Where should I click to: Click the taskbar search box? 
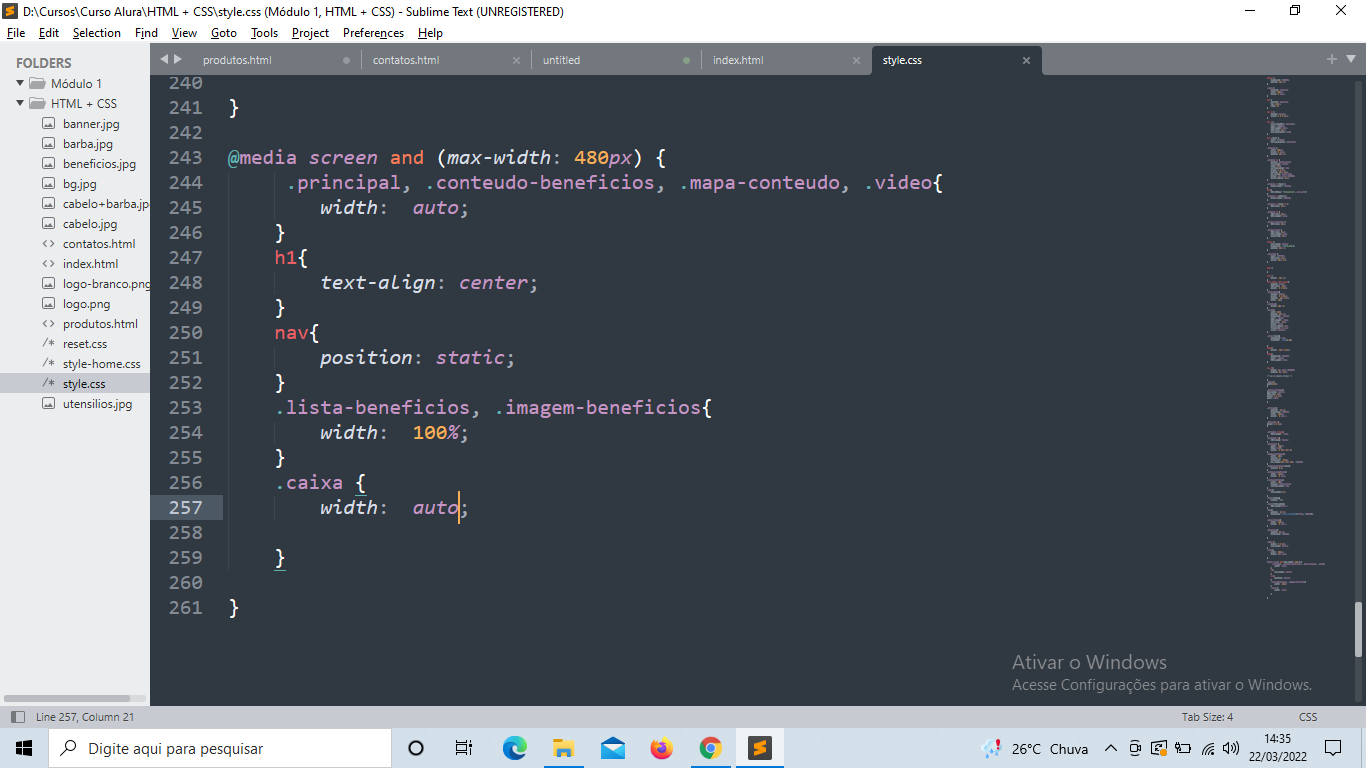(220, 748)
